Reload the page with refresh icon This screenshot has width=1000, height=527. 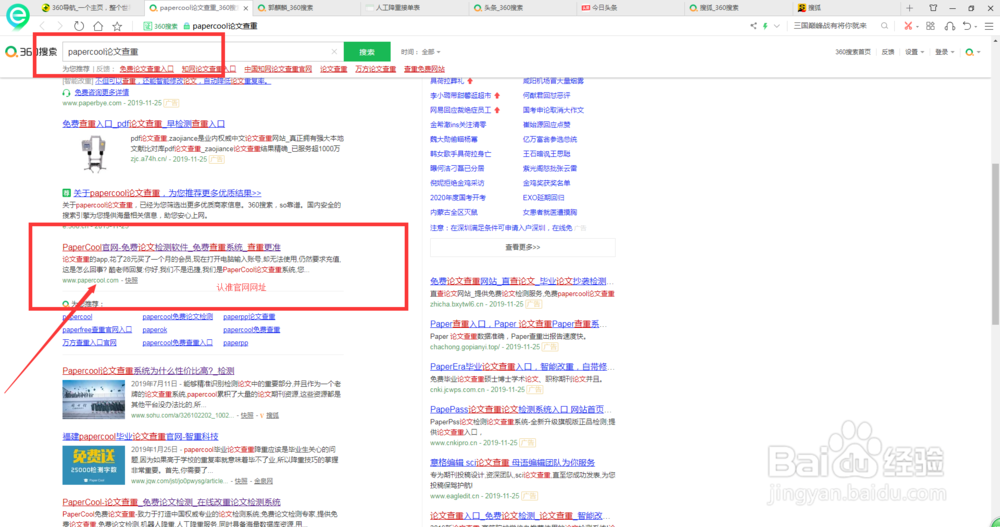click(78, 26)
